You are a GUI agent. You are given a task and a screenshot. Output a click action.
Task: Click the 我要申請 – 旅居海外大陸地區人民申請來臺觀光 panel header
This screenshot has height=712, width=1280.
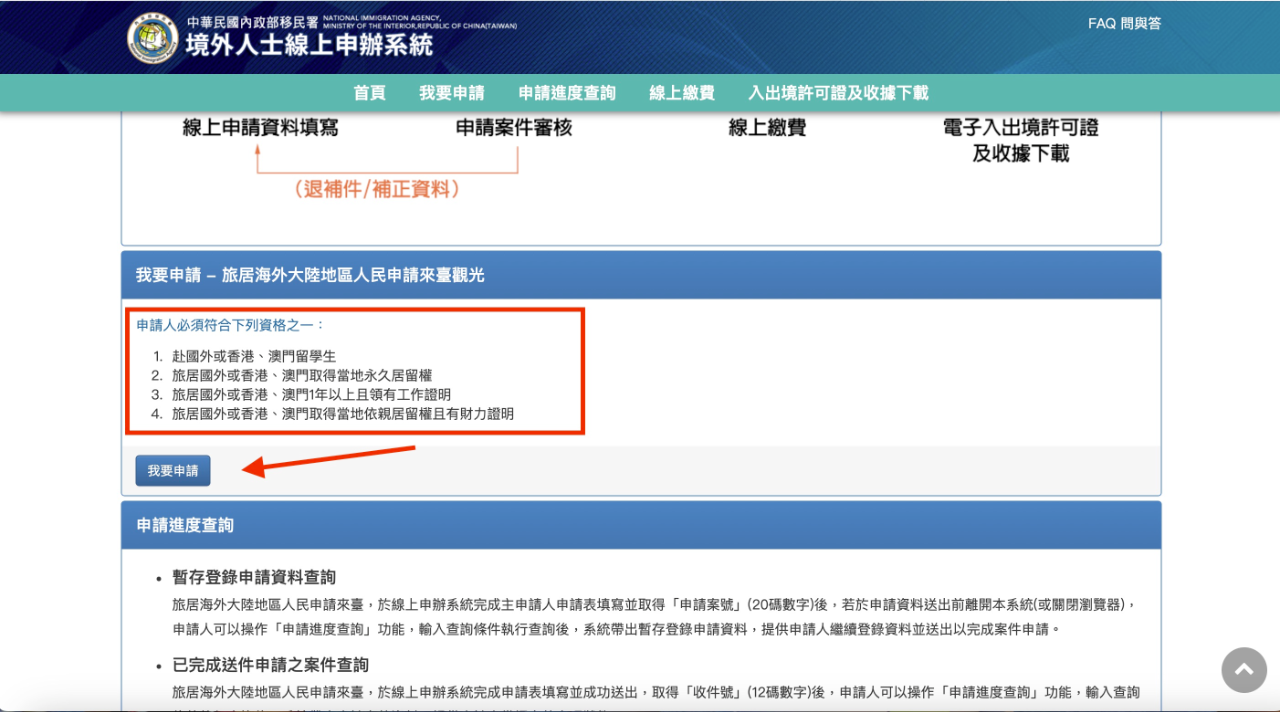pos(641,275)
